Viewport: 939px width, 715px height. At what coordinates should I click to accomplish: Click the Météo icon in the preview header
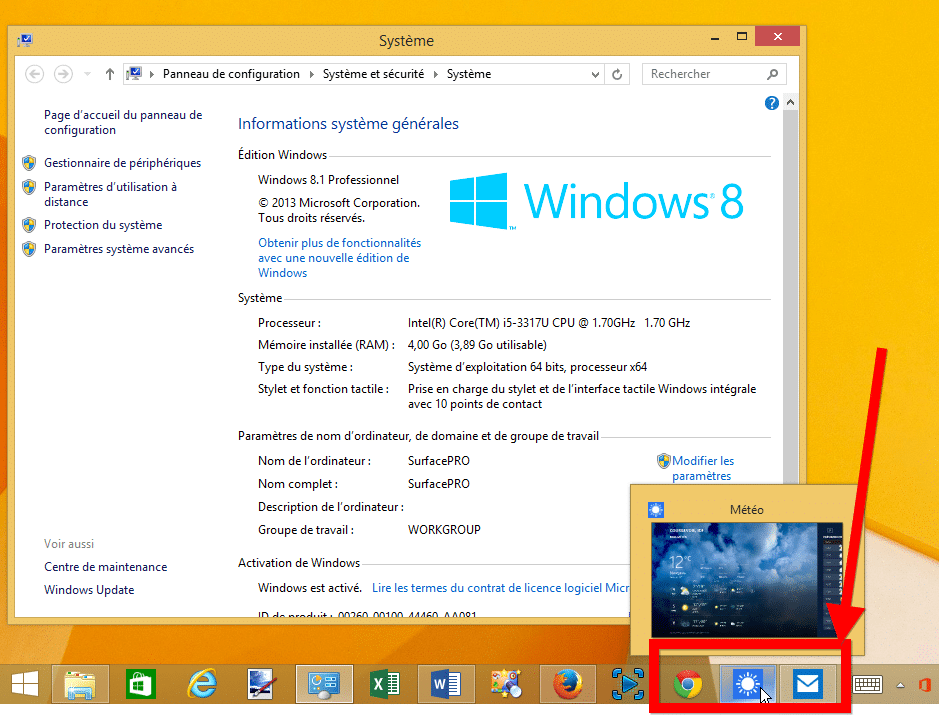(656, 510)
